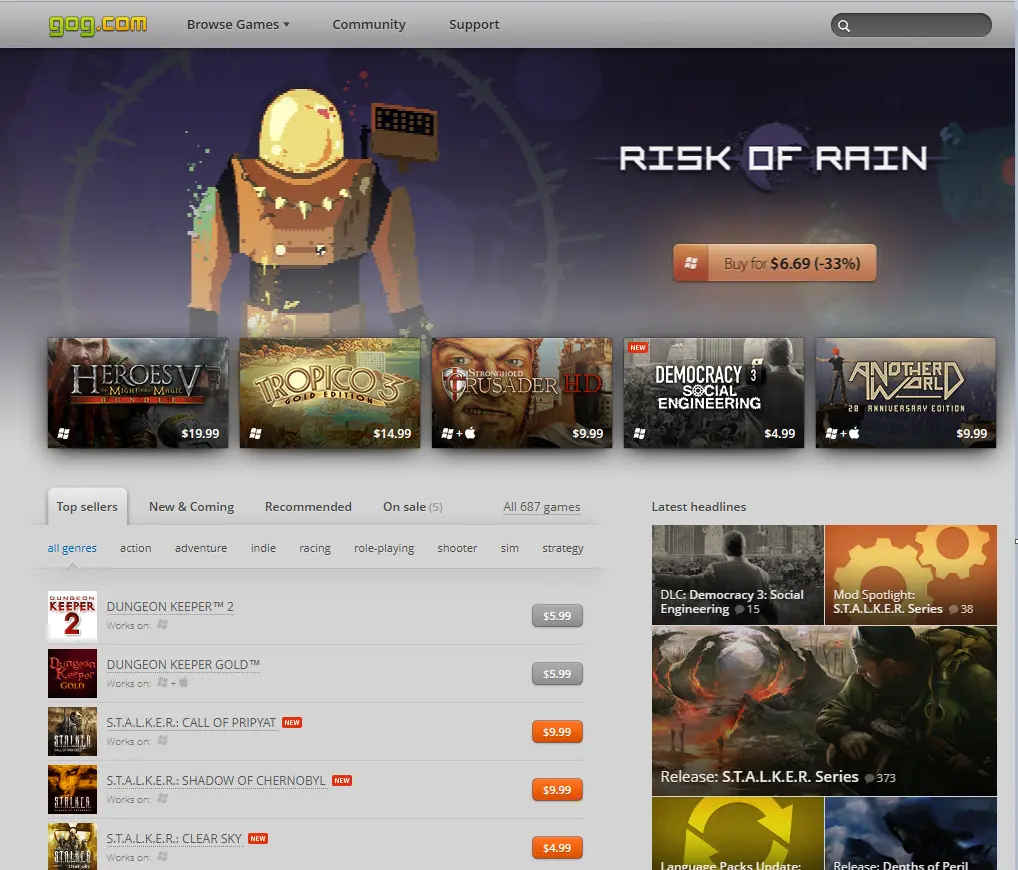Filter by role-playing genre
The width and height of the screenshot is (1018, 870).
pos(383,548)
